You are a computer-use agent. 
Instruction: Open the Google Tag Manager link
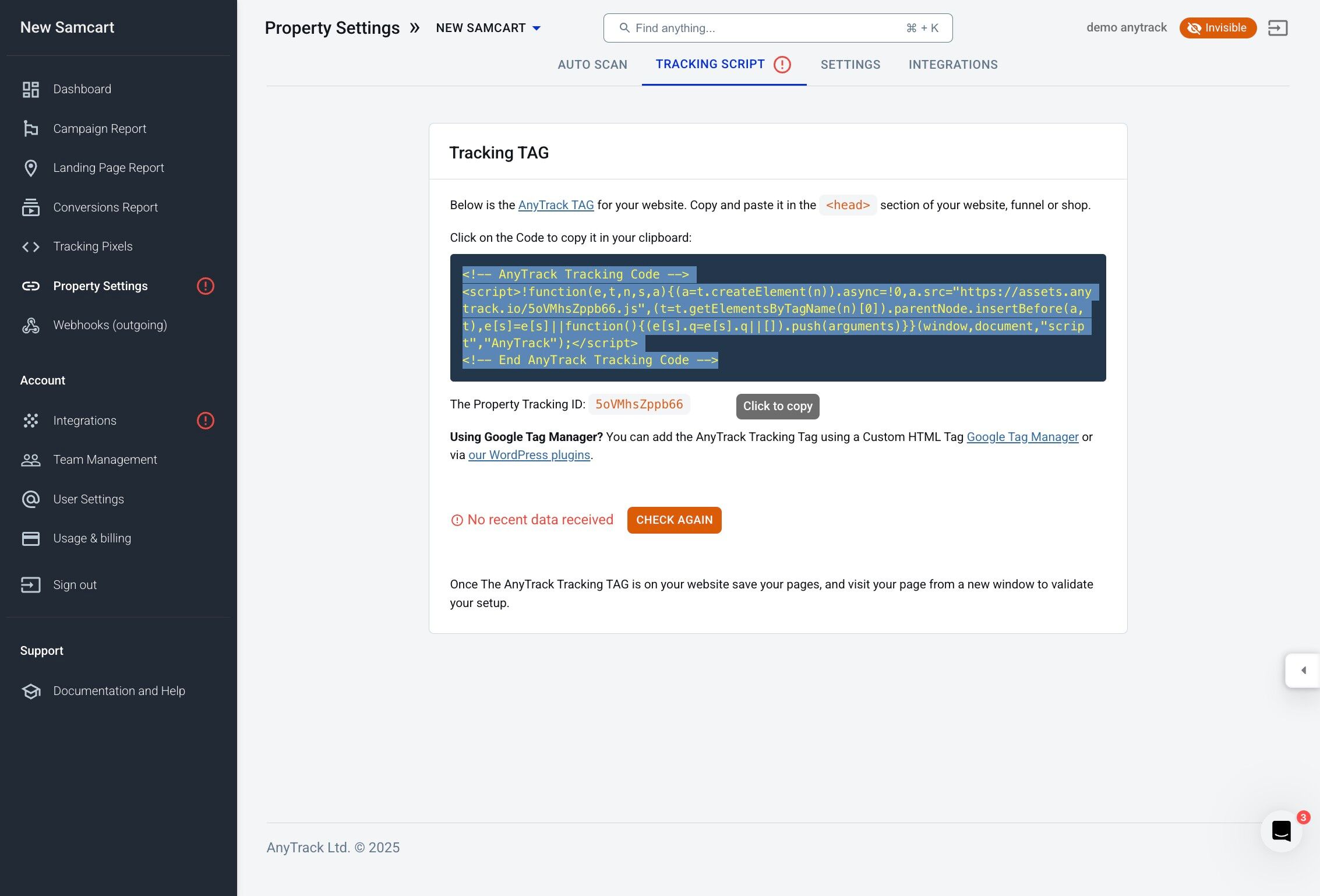(1022, 437)
